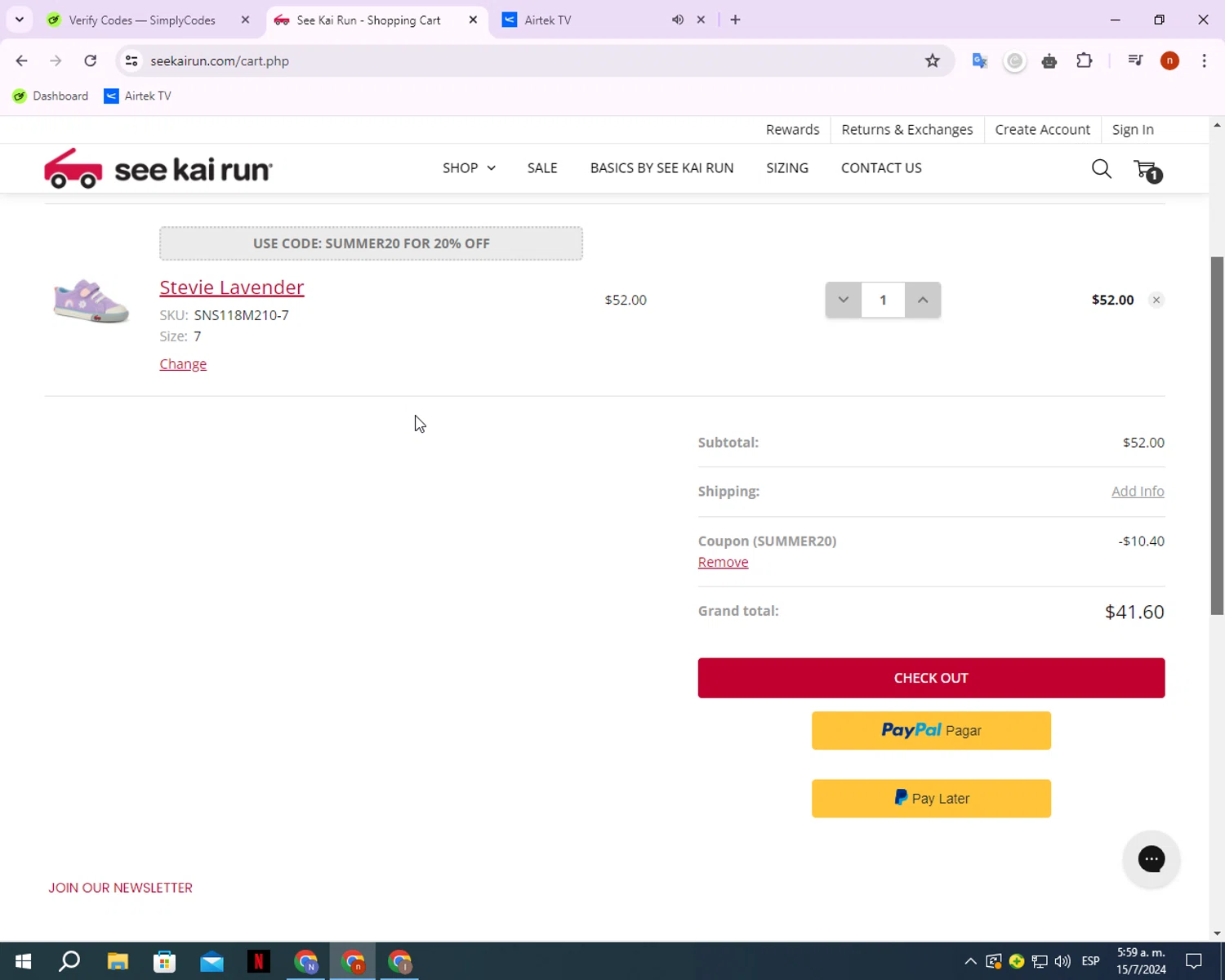Click the page vertical scrollbar thumb

[1217, 435]
